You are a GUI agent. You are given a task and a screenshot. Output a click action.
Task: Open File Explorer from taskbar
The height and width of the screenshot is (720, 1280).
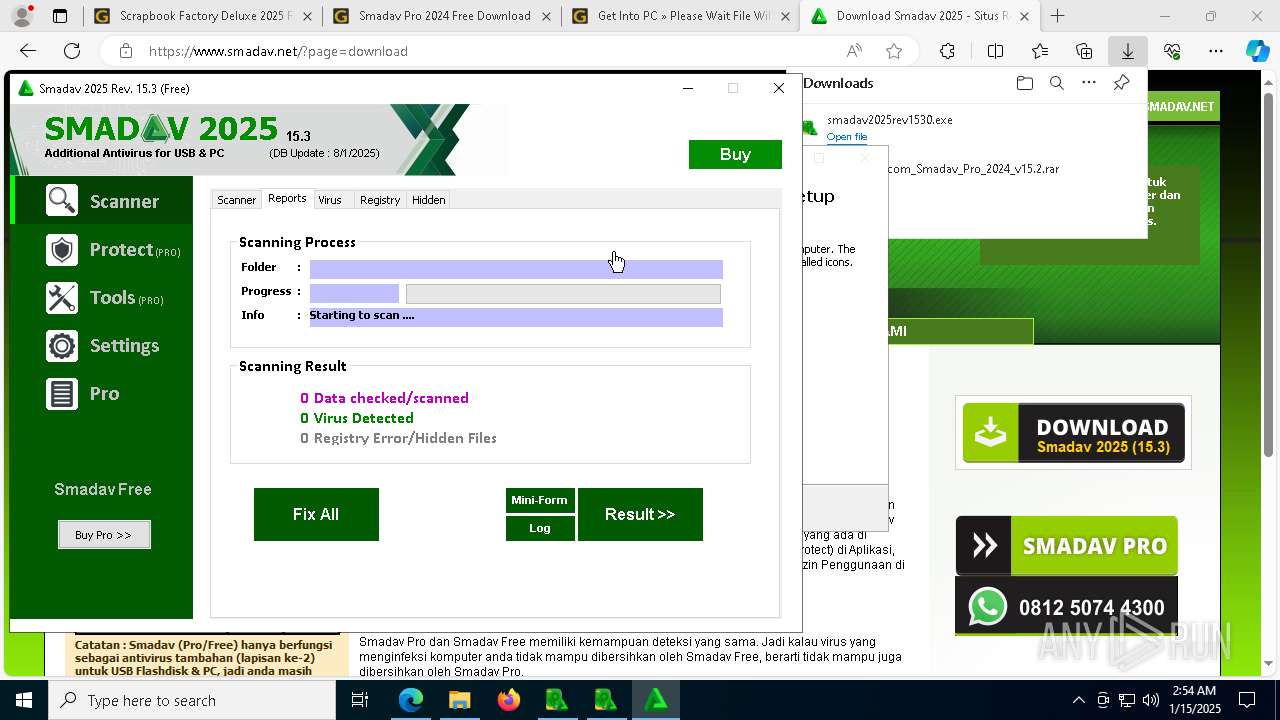[x=459, y=700]
